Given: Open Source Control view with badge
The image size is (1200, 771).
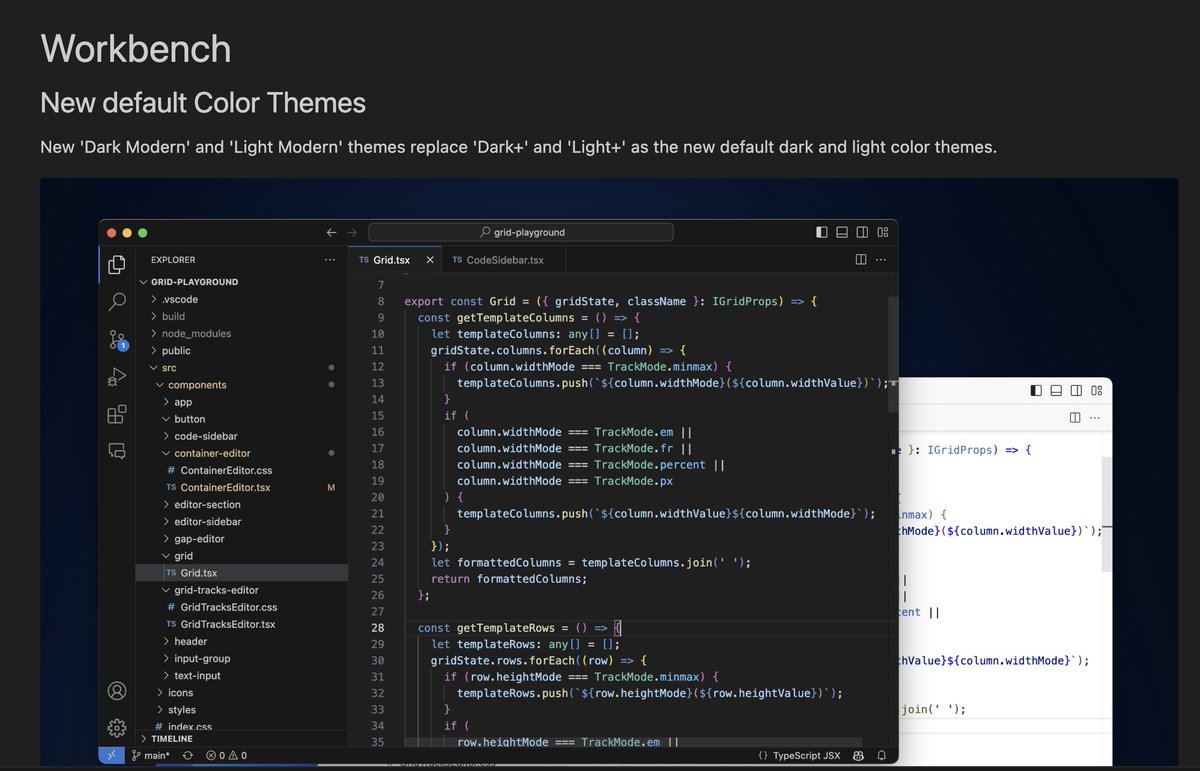Looking at the screenshot, I should click(x=117, y=339).
